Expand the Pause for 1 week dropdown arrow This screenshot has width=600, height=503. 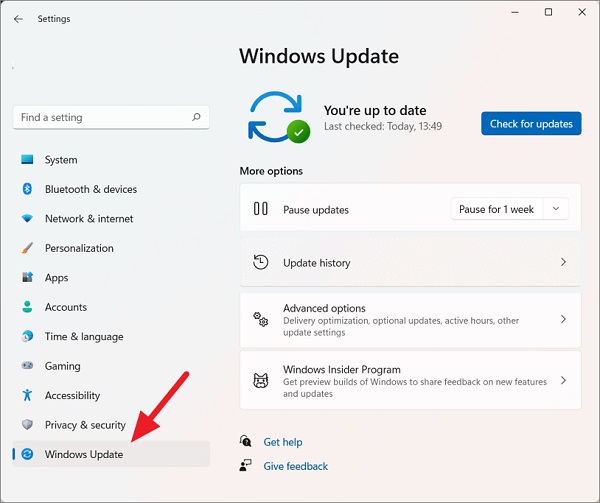[556, 209]
